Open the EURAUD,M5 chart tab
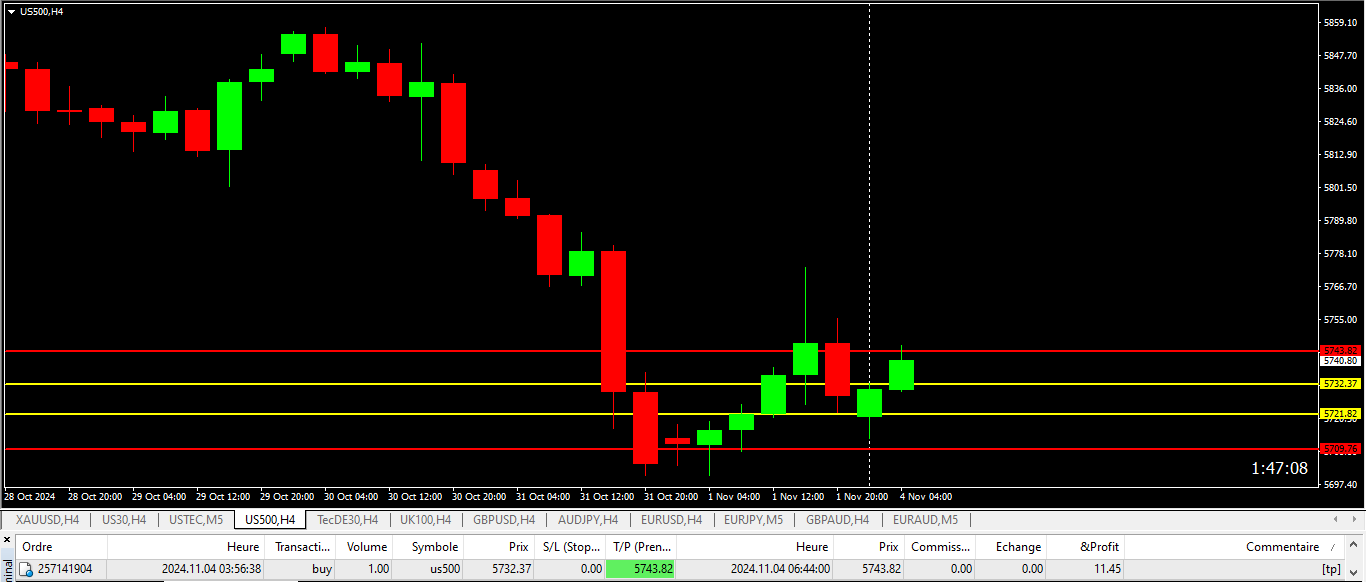1366x582 pixels. 925,520
